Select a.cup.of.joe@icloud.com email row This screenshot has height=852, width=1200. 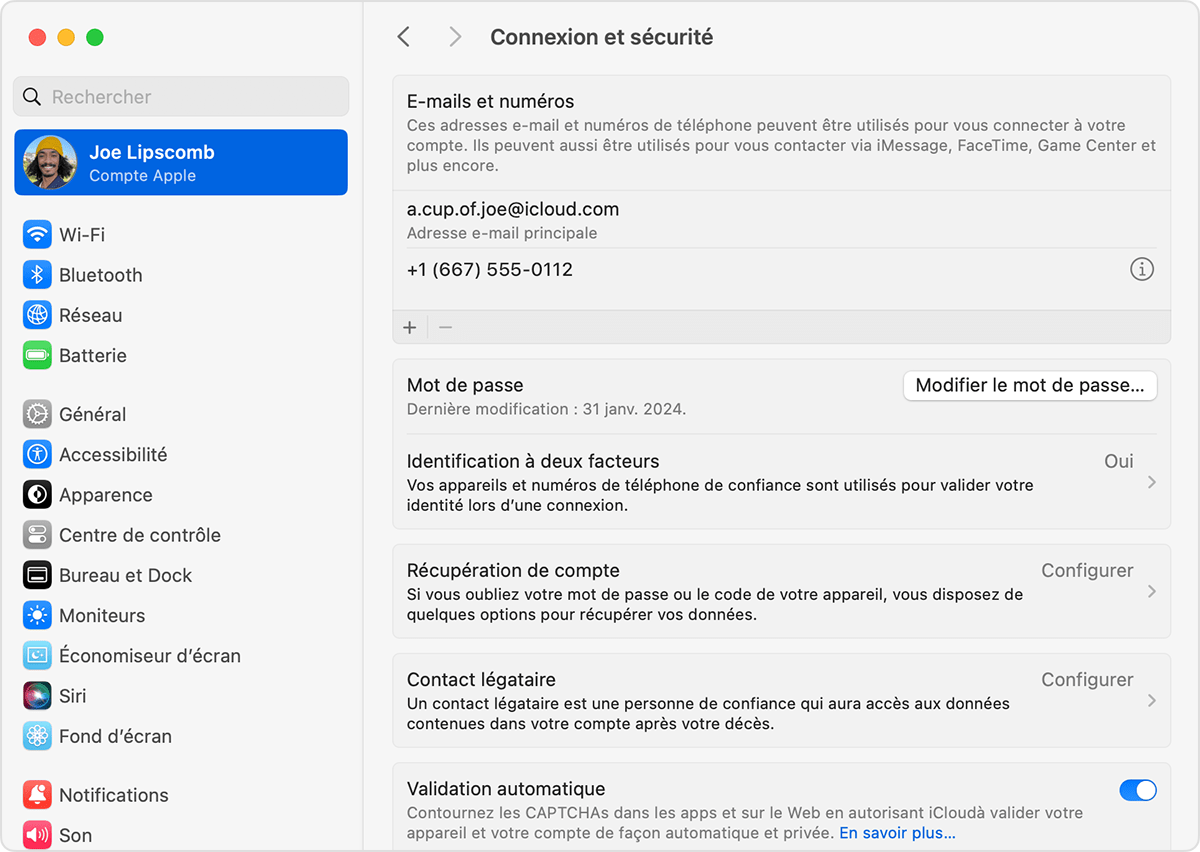point(781,220)
